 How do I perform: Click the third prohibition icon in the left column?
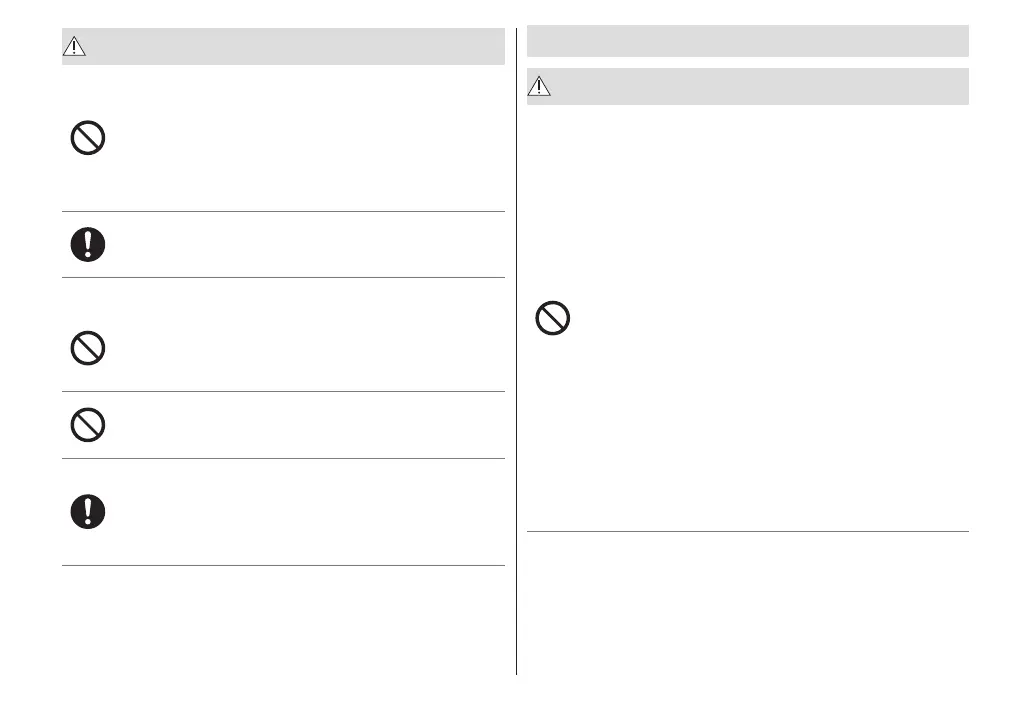88,425
